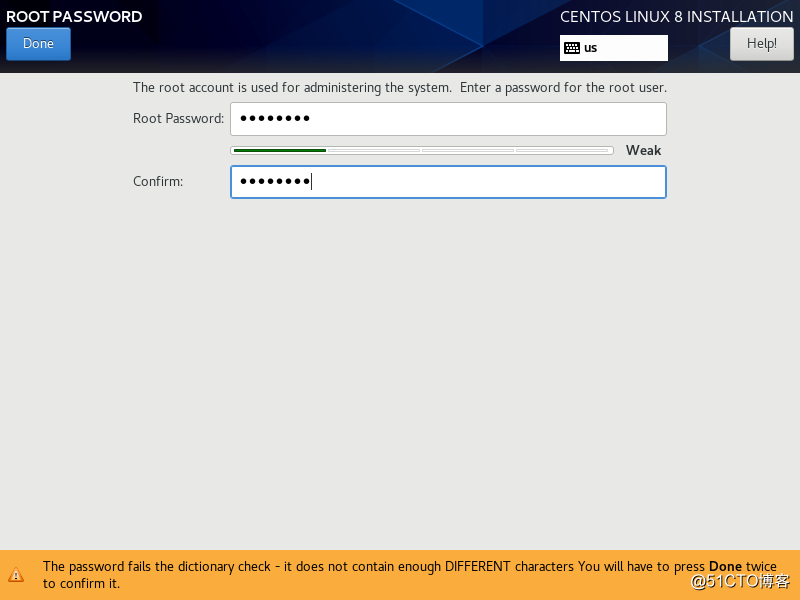Click the blue Done button

click(38, 44)
